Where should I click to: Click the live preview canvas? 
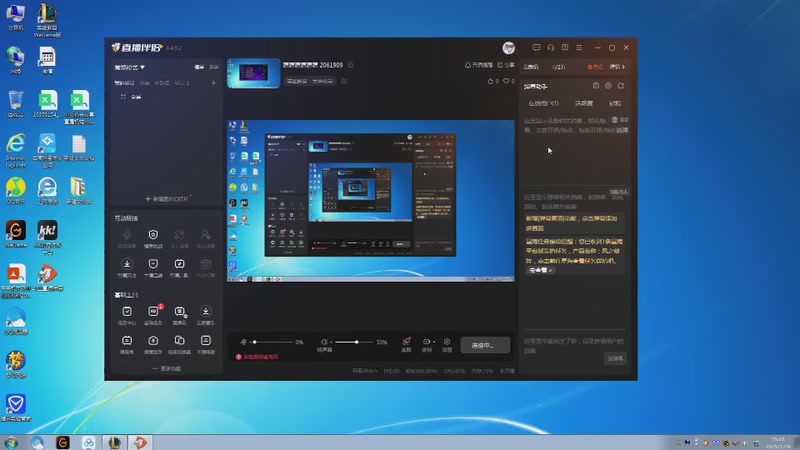click(x=370, y=201)
